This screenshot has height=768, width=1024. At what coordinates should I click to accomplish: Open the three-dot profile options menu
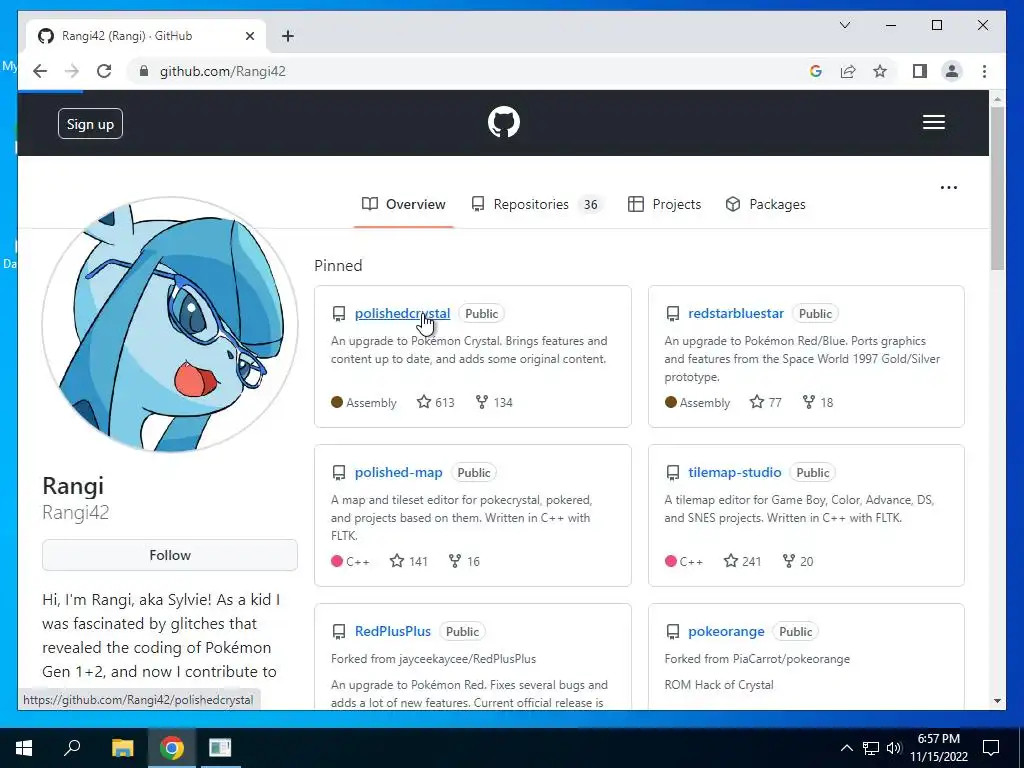point(948,187)
